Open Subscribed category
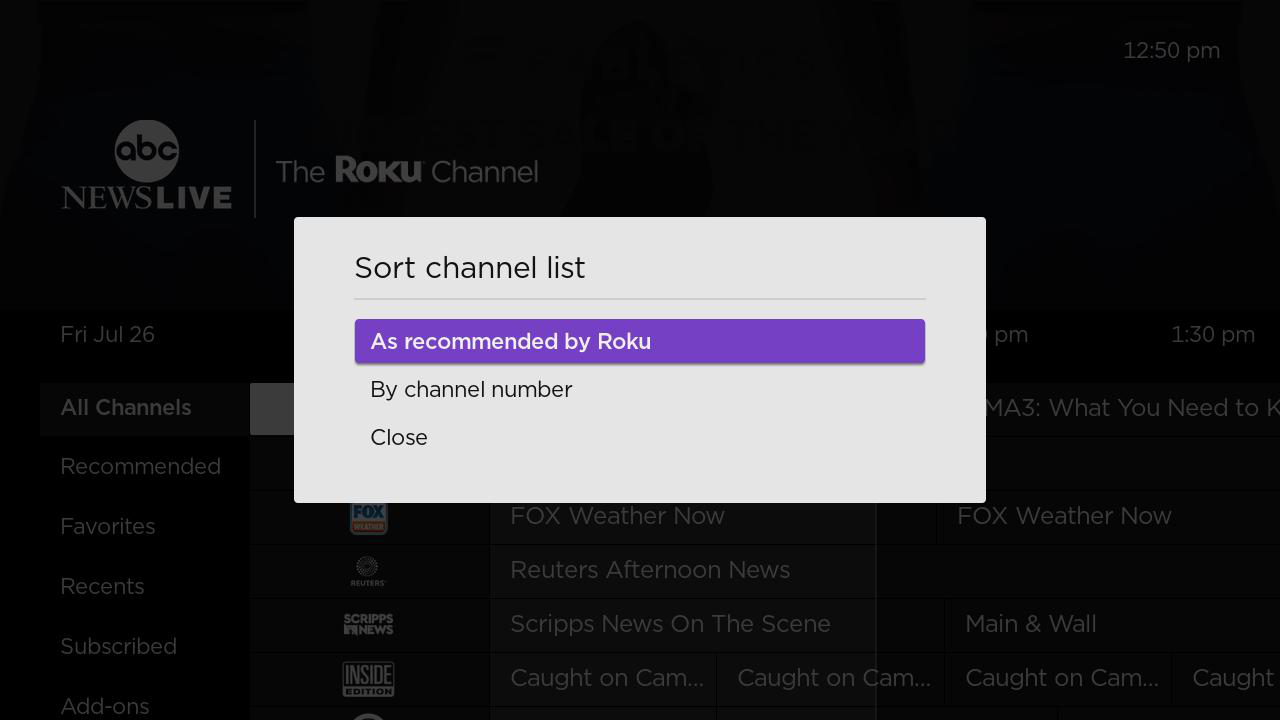Image resolution: width=1280 pixels, height=720 pixels. point(118,646)
